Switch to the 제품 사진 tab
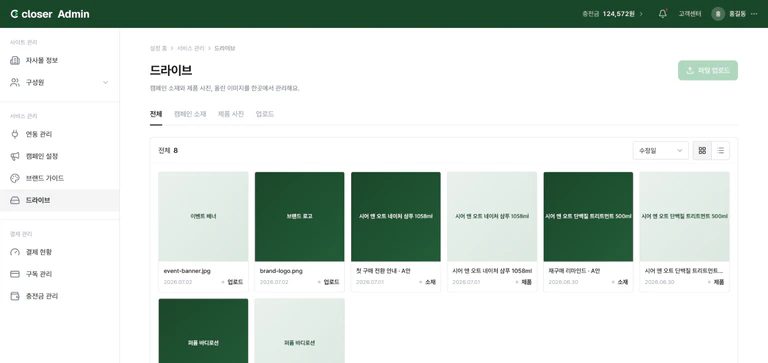This screenshot has width=768, height=363. [231, 114]
